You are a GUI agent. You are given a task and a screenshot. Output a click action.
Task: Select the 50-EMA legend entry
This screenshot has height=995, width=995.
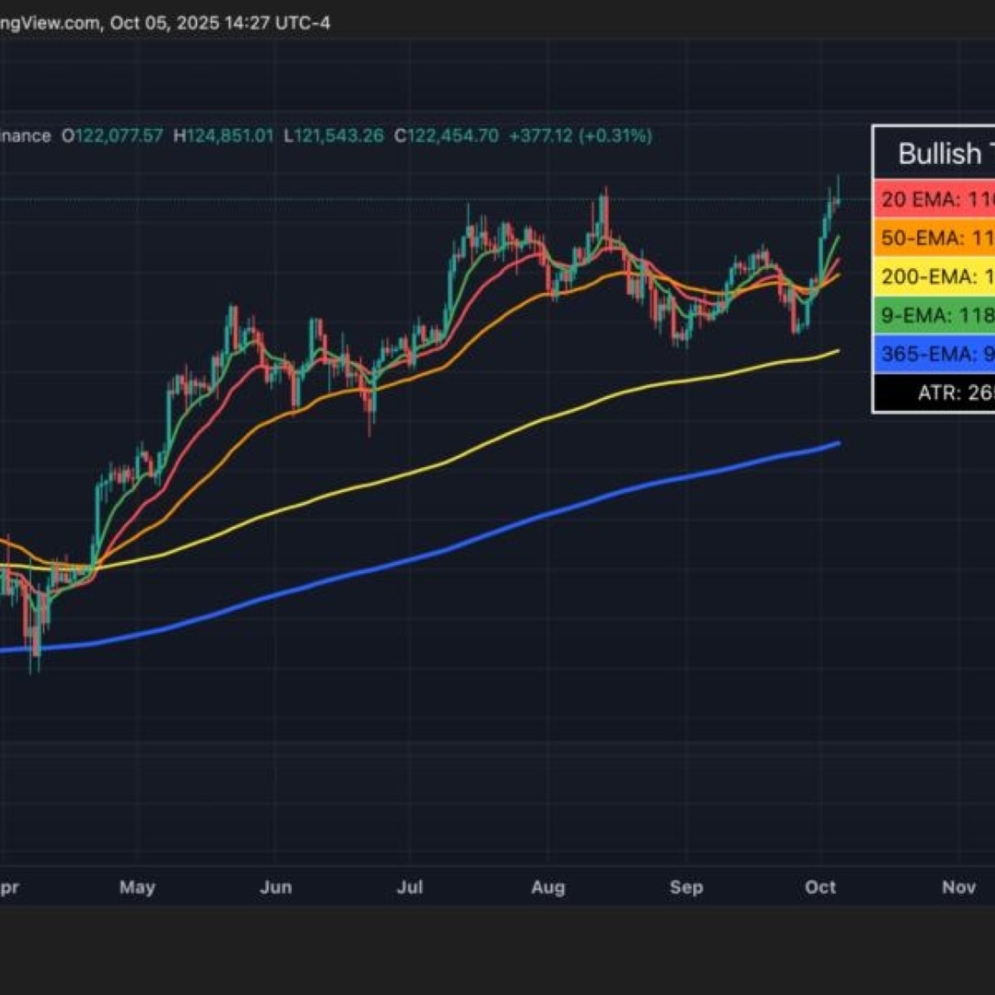(935, 238)
